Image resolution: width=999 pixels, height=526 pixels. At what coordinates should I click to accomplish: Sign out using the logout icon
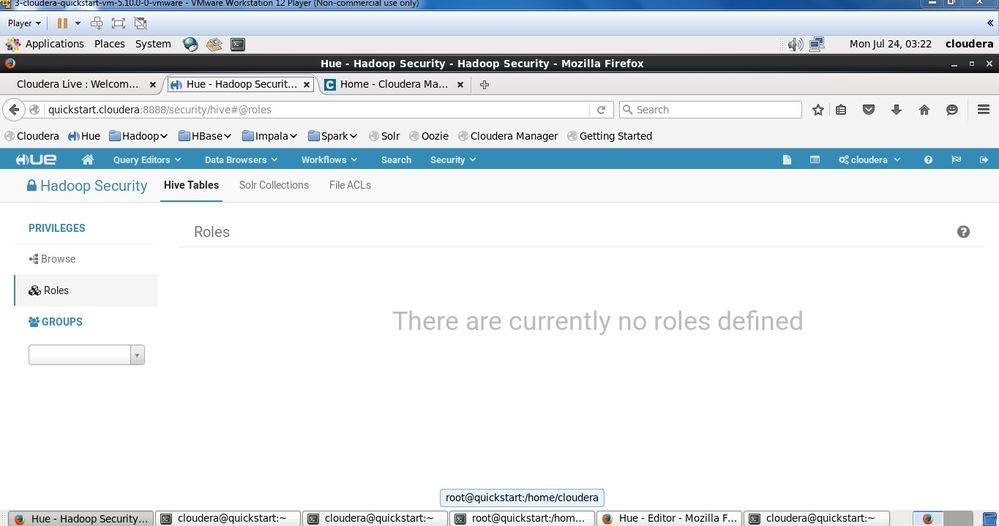(x=984, y=160)
